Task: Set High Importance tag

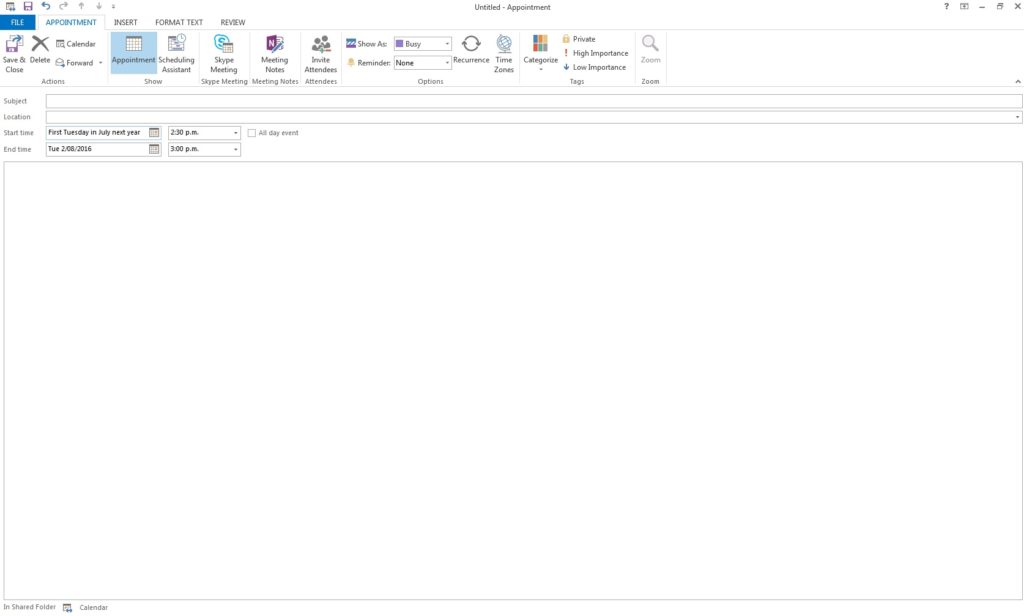Action: 595,53
